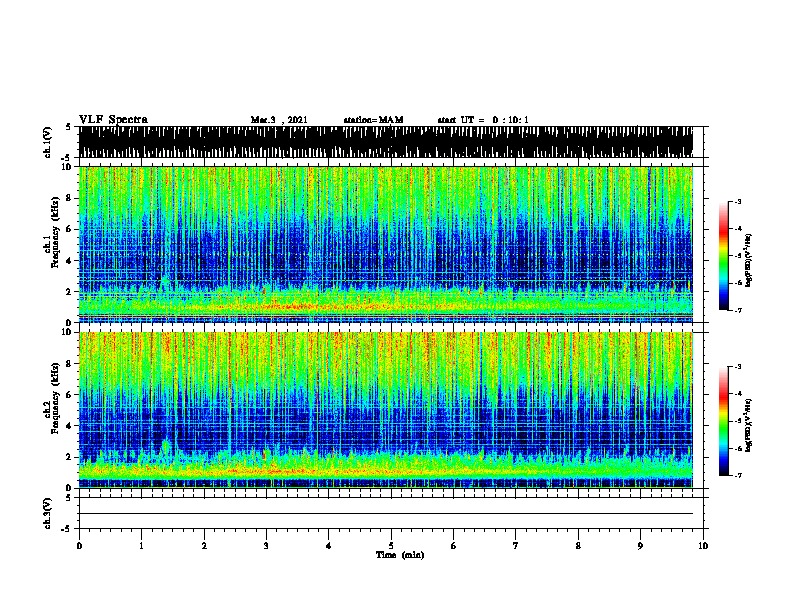The height and width of the screenshot is (612, 792).
Task: Click the time axis tick label 8
Action: click(578, 546)
